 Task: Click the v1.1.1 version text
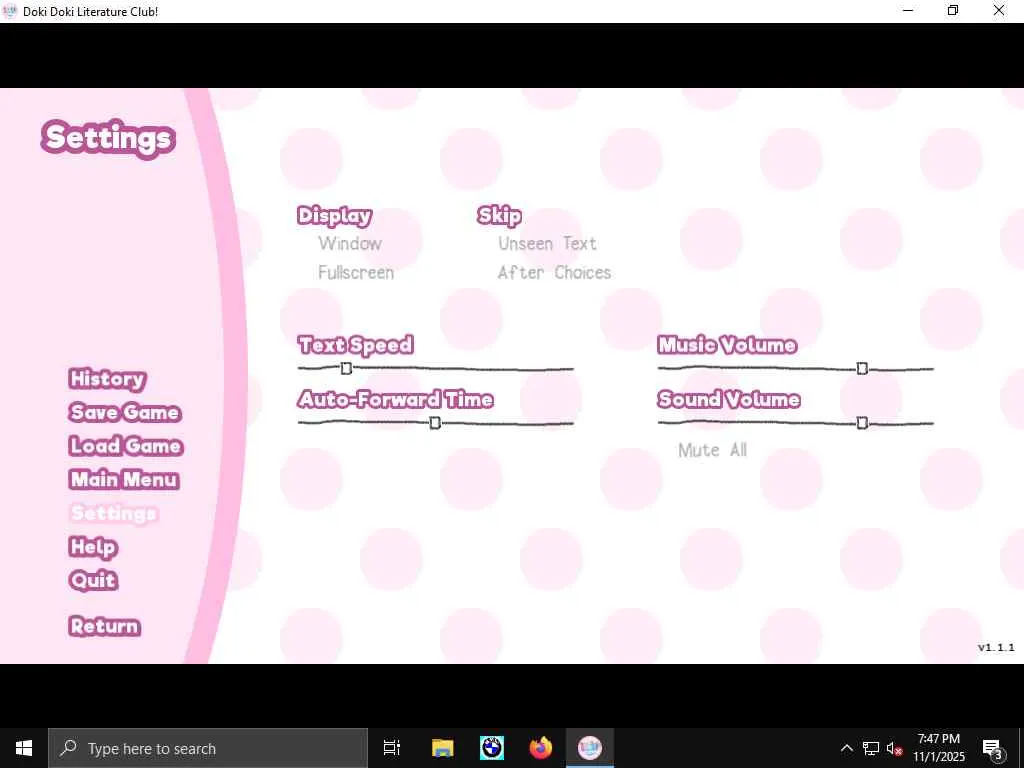coord(996,648)
